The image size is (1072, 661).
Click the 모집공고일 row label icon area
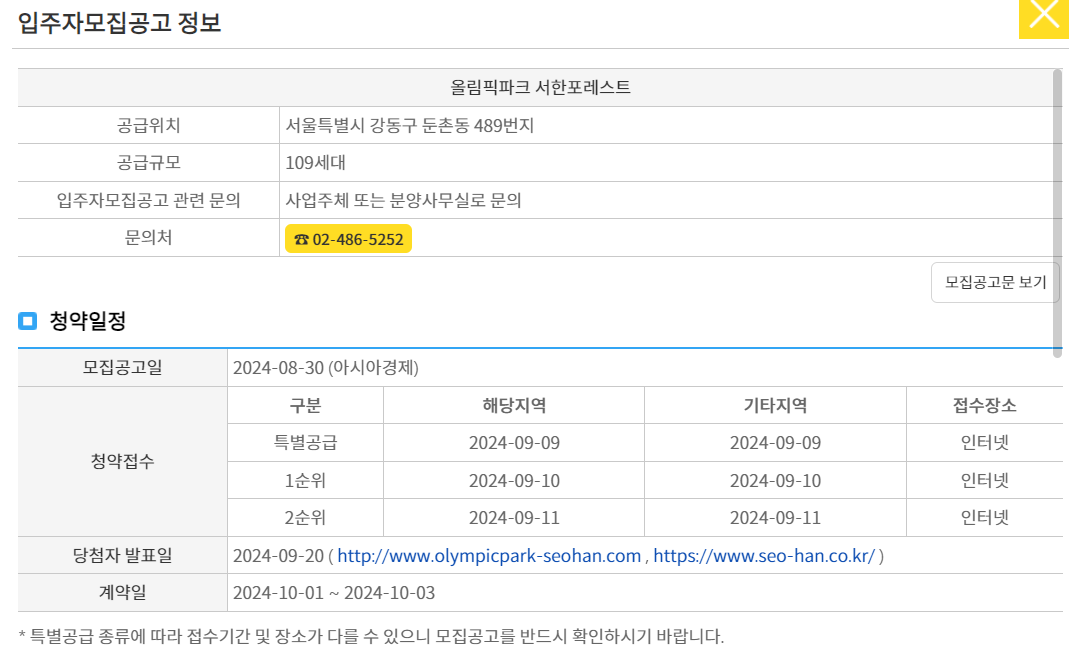[120, 367]
